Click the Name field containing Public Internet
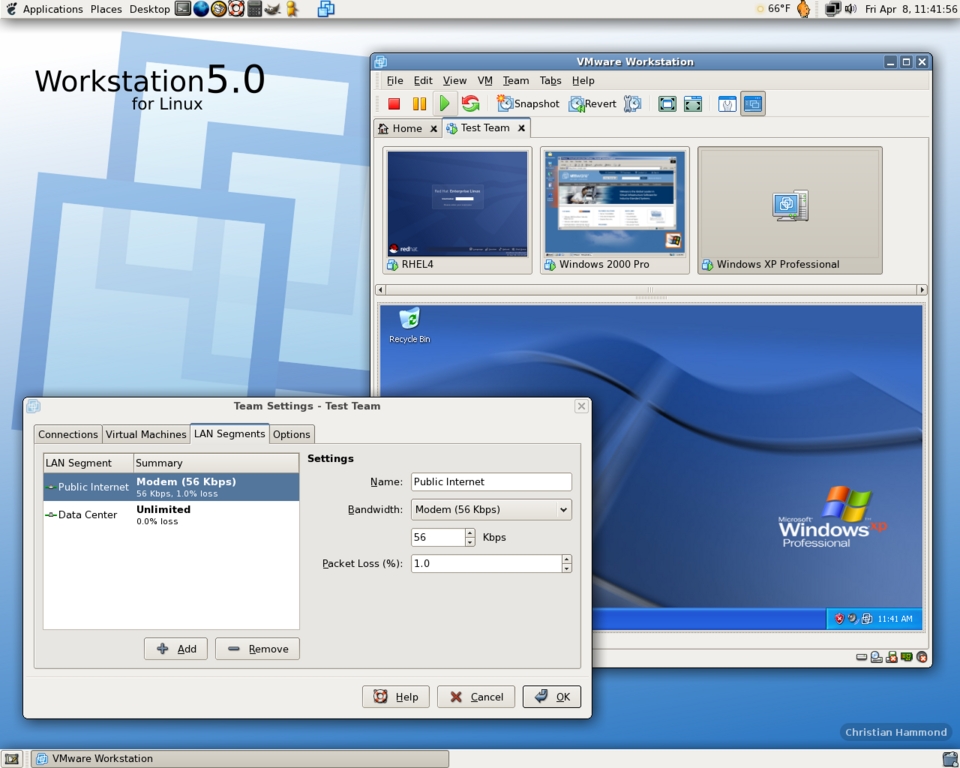This screenshot has width=960, height=768. click(x=491, y=482)
